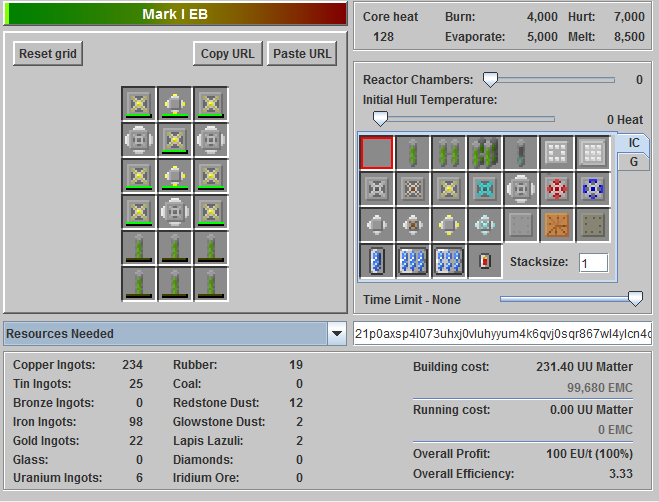The width and height of the screenshot is (659, 502).
Task: Switch to the IC component tab
Action: point(633,143)
